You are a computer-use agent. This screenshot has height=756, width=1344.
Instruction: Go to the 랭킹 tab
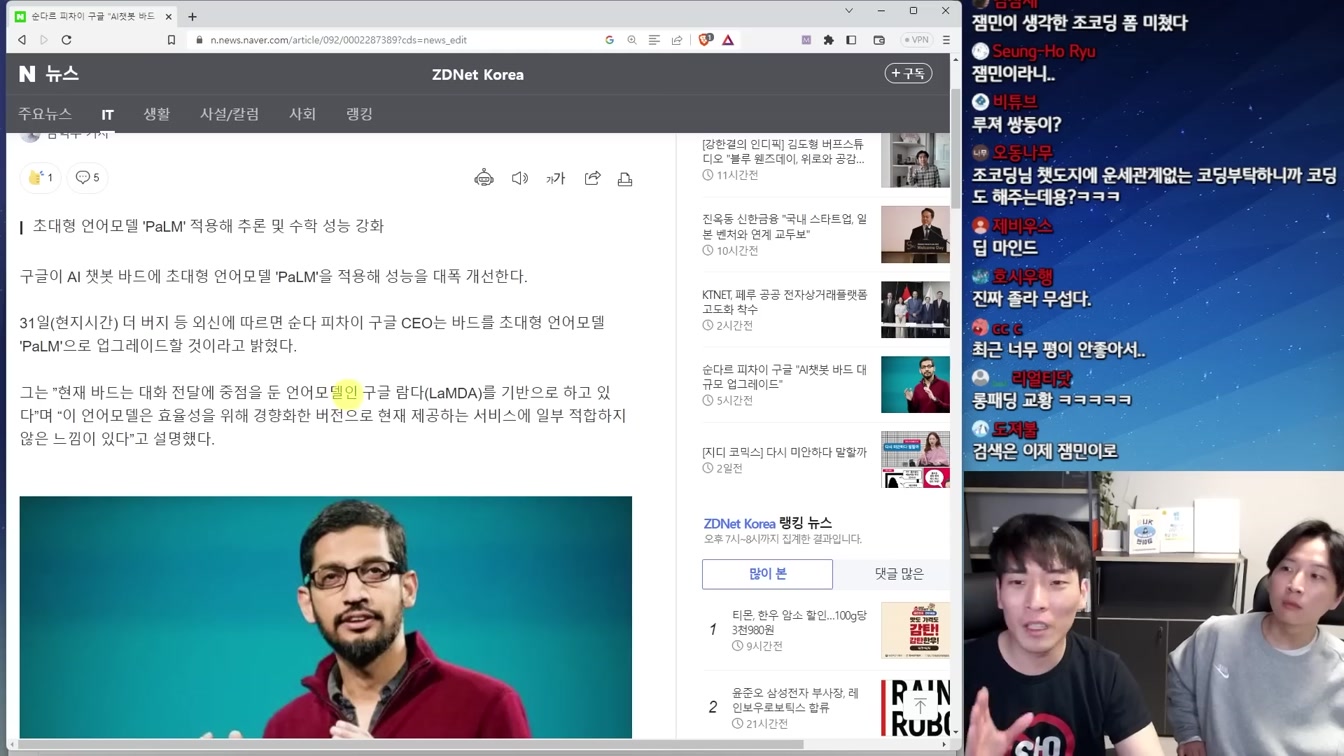tap(359, 114)
